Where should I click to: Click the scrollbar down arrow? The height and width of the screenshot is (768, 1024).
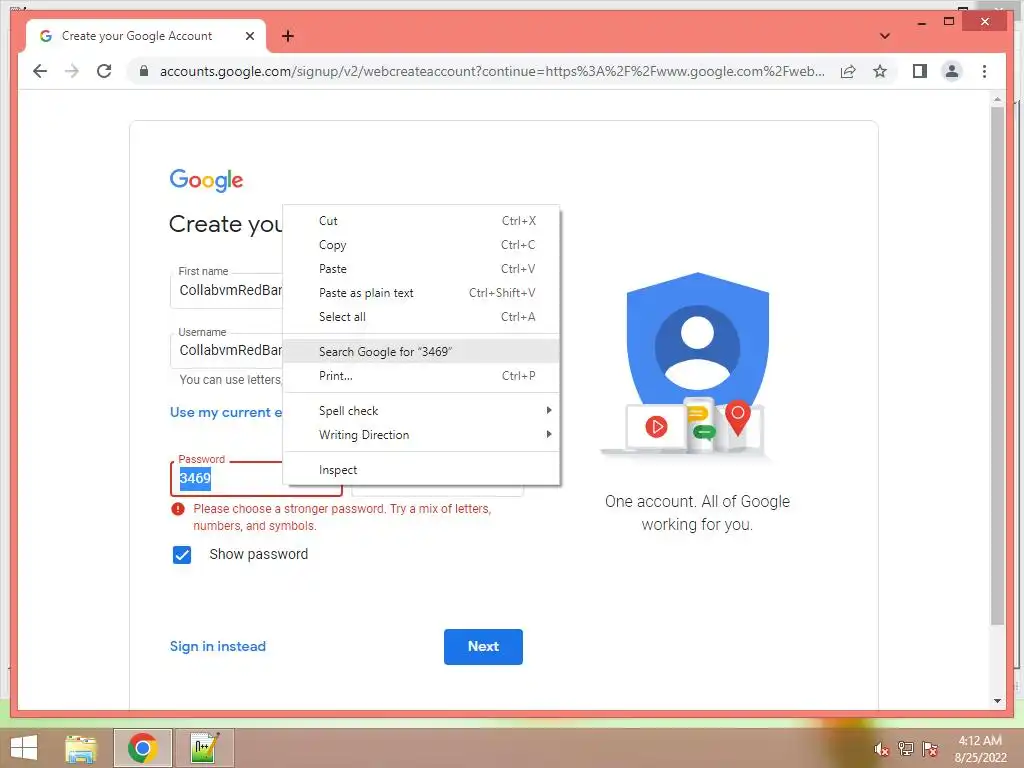pos(997,701)
